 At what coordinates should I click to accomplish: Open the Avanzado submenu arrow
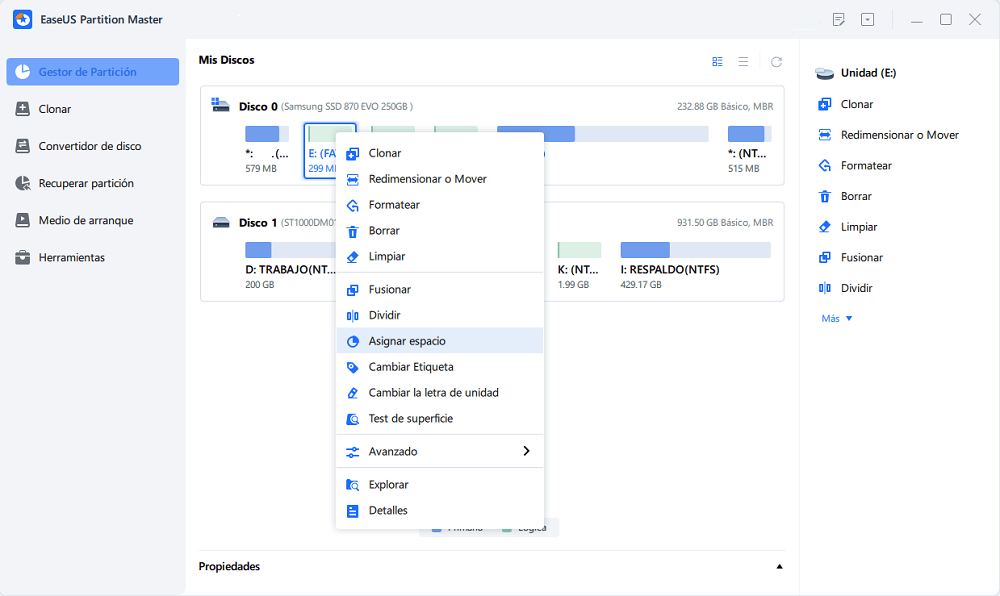tap(526, 451)
